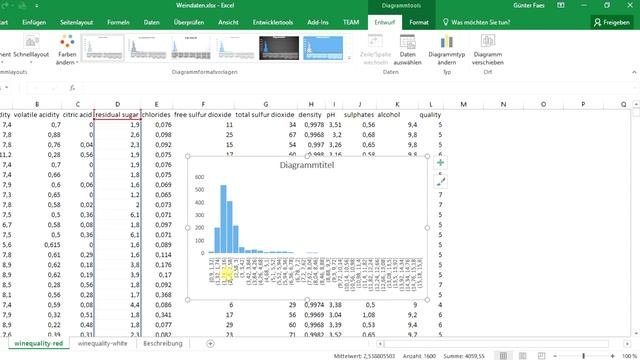The height and width of the screenshot is (360, 640).
Task: Open the Entwicklertools ribbon tab
Action: tap(273, 22)
